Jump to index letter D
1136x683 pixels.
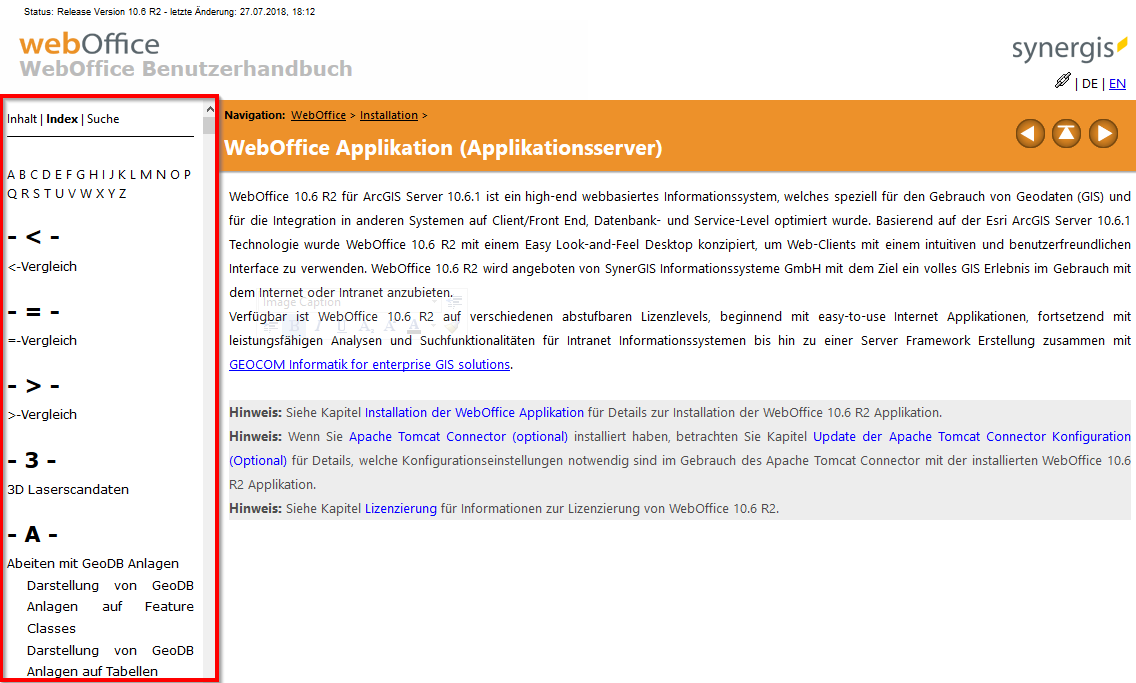(x=46, y=175)
